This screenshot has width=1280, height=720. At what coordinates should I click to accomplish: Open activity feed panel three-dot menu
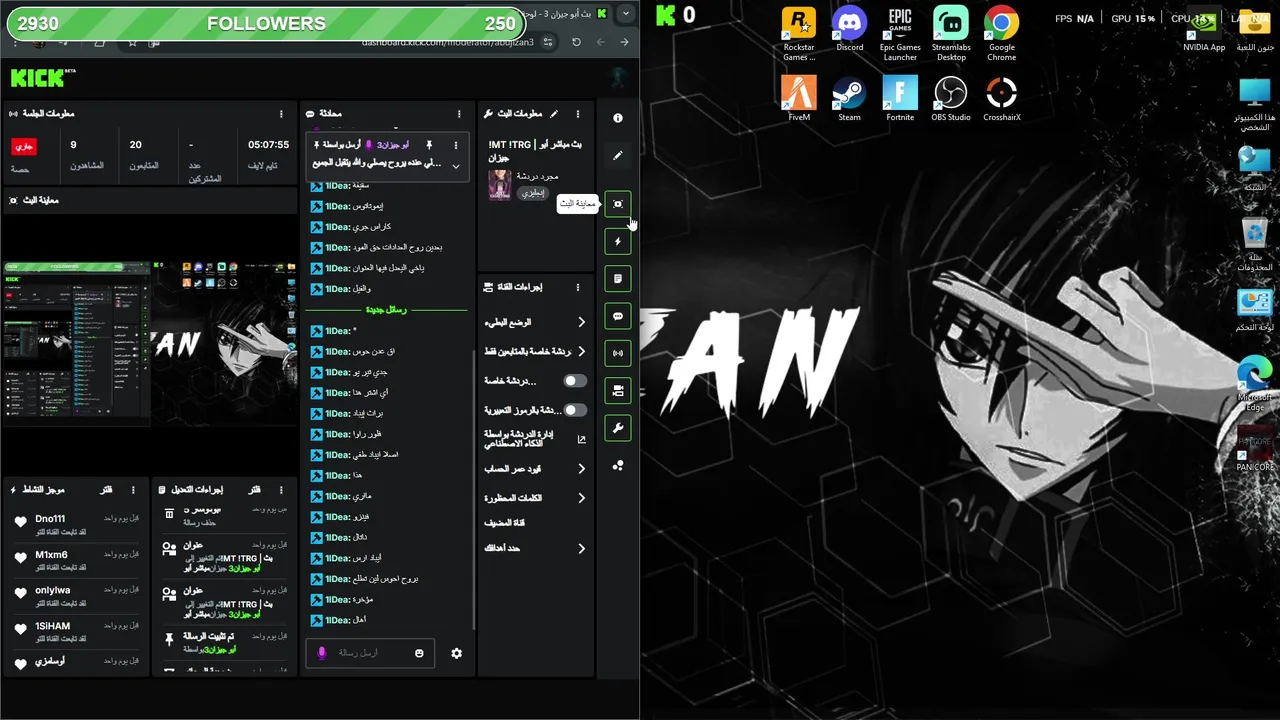coord(134,490)
